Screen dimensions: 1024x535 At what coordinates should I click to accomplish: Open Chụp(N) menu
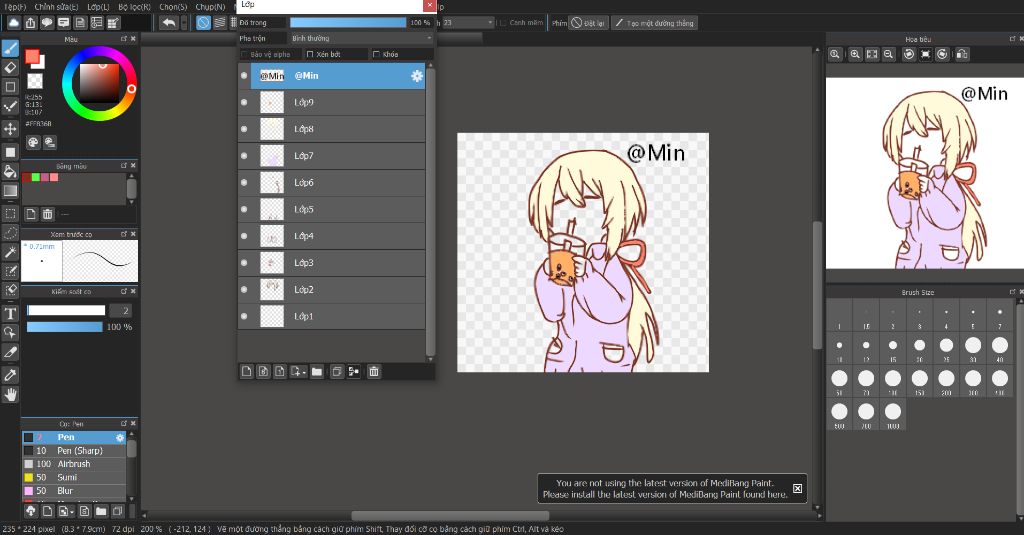(210, 7)
